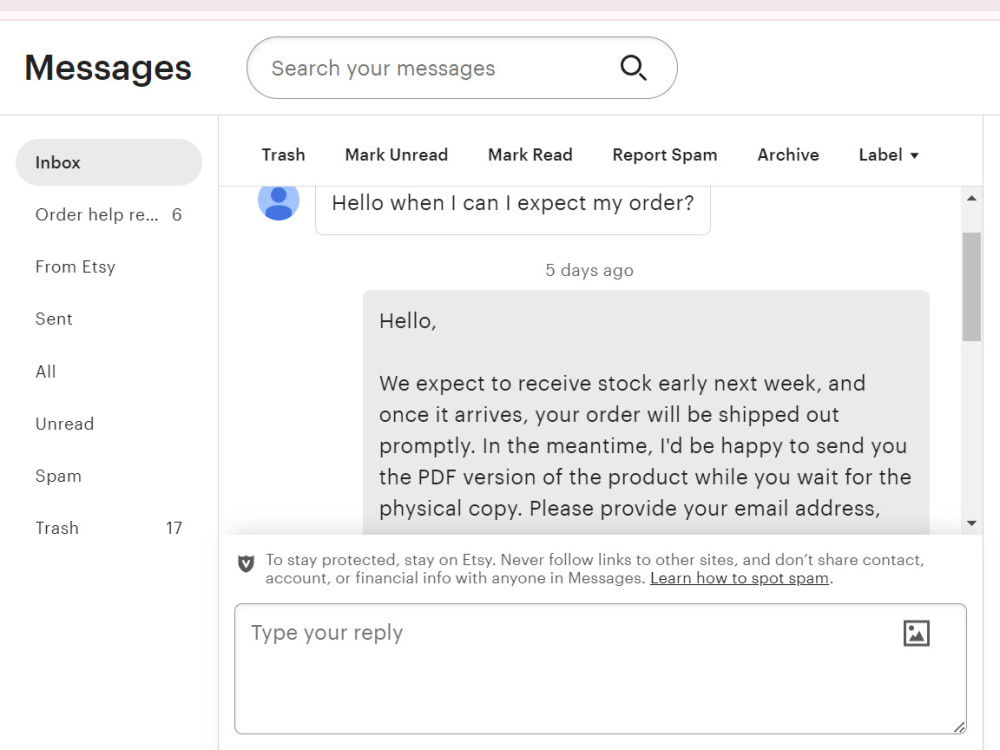
Task: Click the conversation scrollbar thumb
Action: [971, 287]
